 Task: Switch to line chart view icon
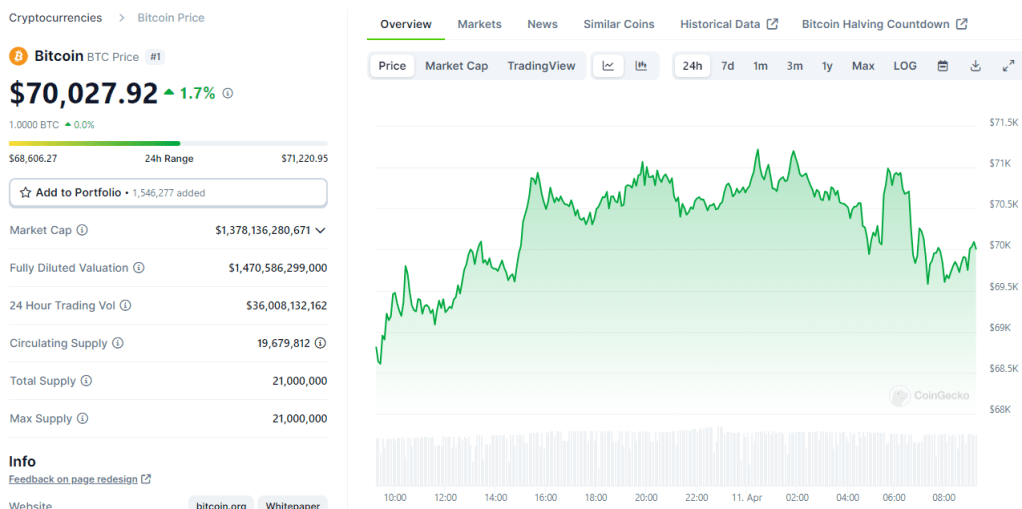coord(608,66)
